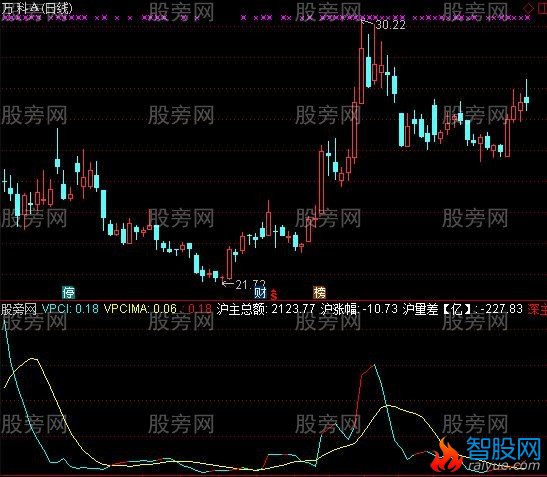
Task: Click the 21.73 low price label
Action: click(250, 285)
